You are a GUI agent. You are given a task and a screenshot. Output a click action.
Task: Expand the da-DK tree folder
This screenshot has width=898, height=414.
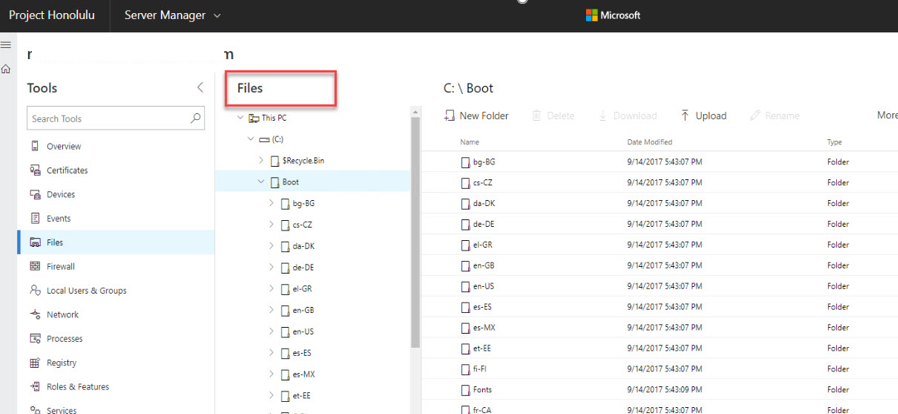(271, 246)
